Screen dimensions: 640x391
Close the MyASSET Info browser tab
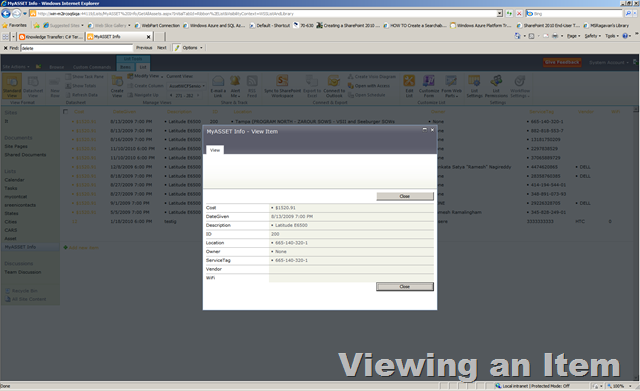tap(148, 37)
